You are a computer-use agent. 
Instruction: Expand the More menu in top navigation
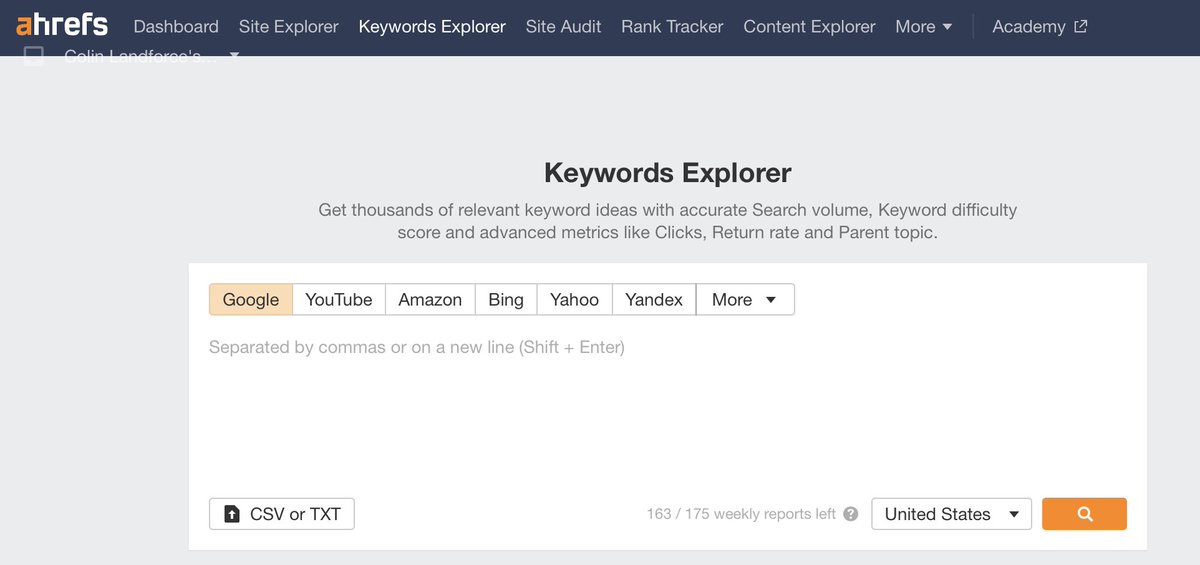pos(923,27)
